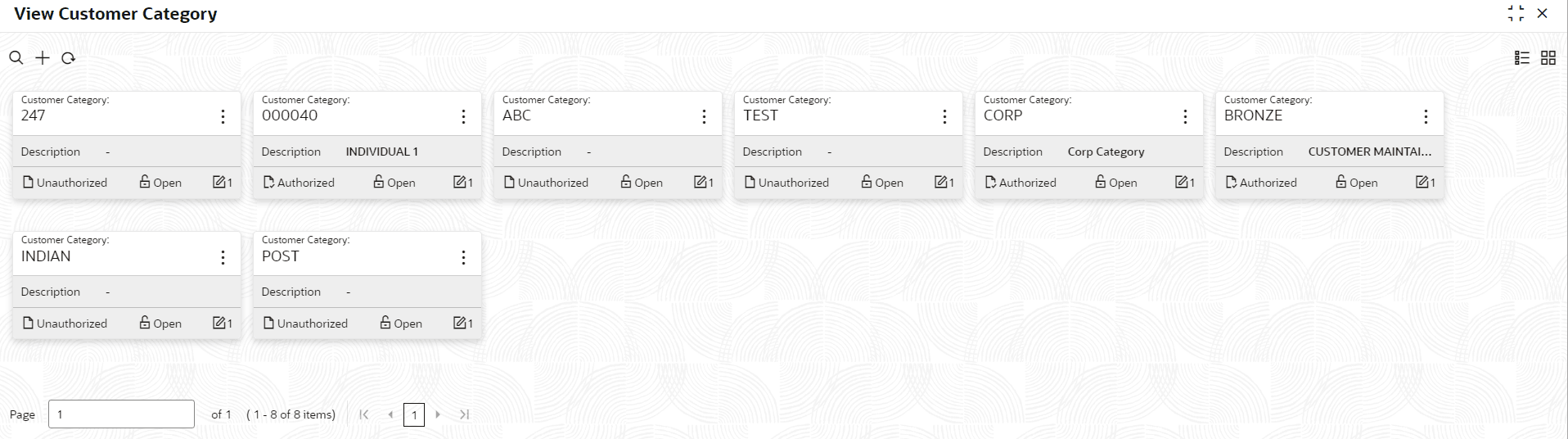This screenshot has height=439, width=1568.
Task: Collapse the screen with minimize-arrows icon
Action: click(1516, 13)
